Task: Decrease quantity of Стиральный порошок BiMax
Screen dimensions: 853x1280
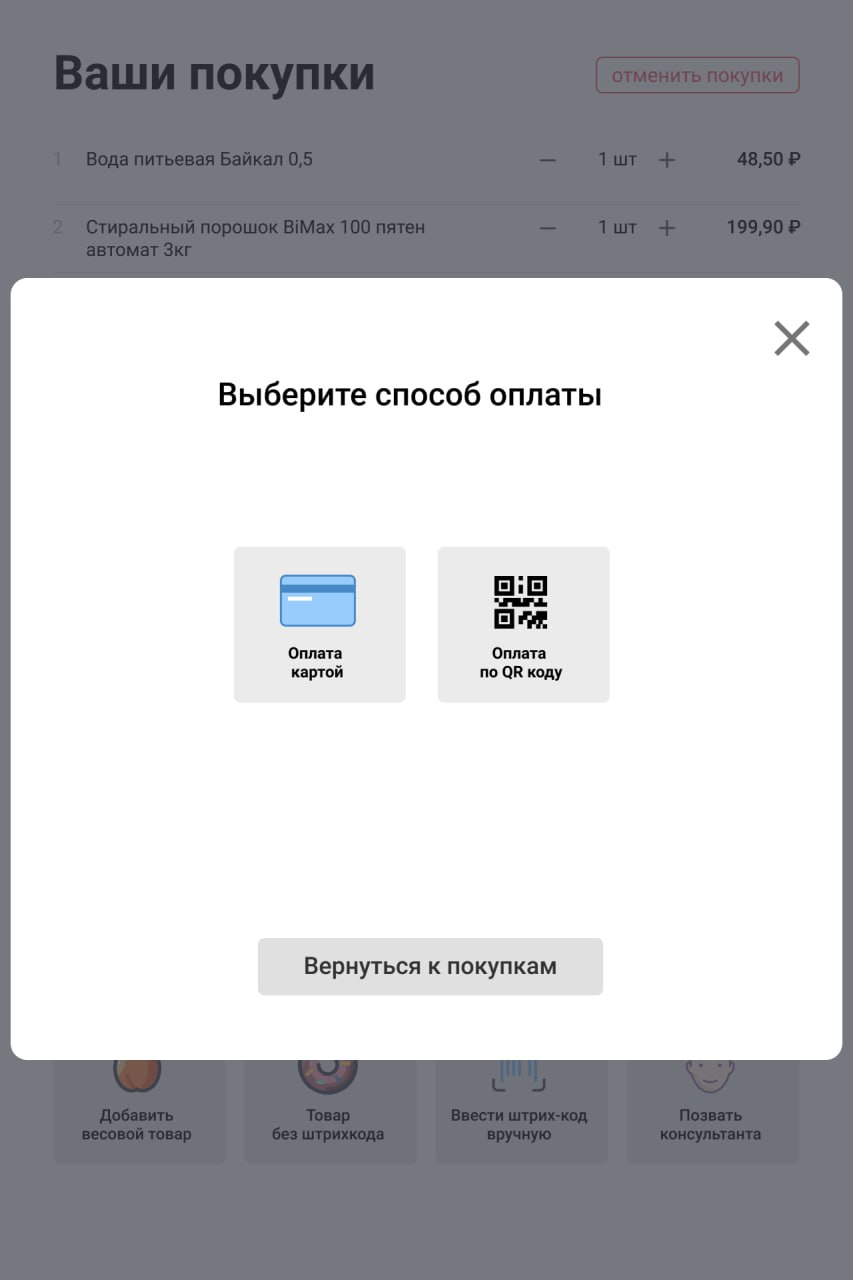Action: point(547,228)
